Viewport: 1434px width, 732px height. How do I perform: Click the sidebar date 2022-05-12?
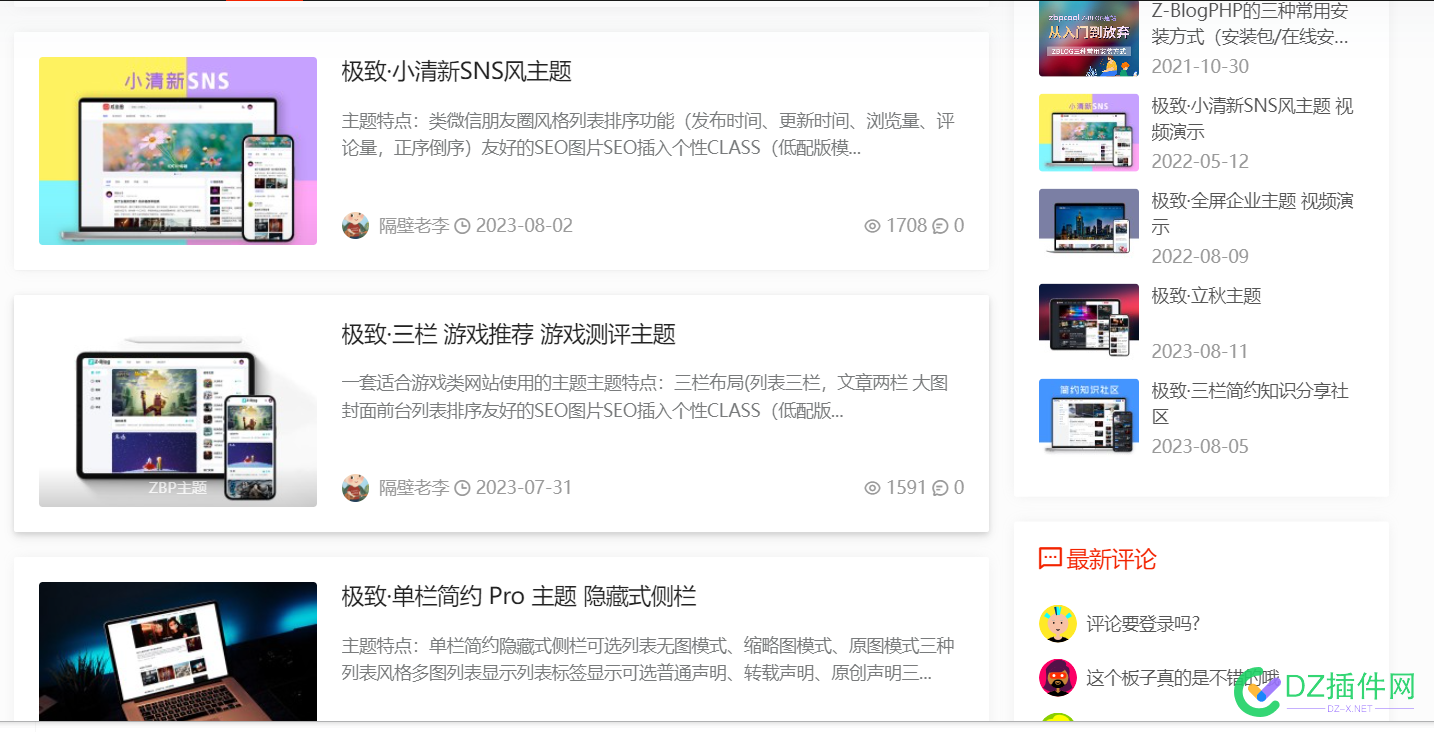point(1200,161)
